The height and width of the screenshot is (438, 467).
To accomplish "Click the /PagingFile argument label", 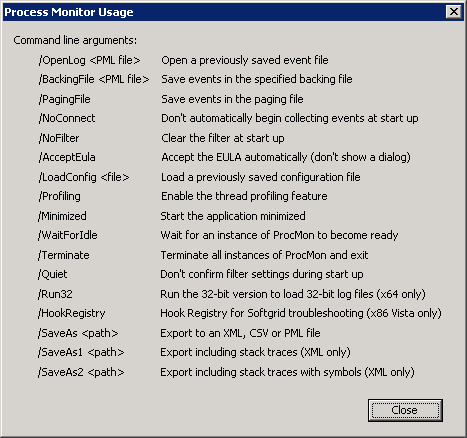I will (x=64, y=99).
